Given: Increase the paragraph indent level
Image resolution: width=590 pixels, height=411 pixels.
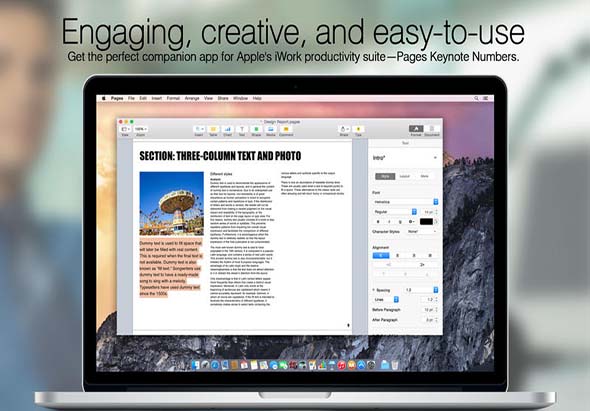Looking at the screenshot, I should 422,265.
